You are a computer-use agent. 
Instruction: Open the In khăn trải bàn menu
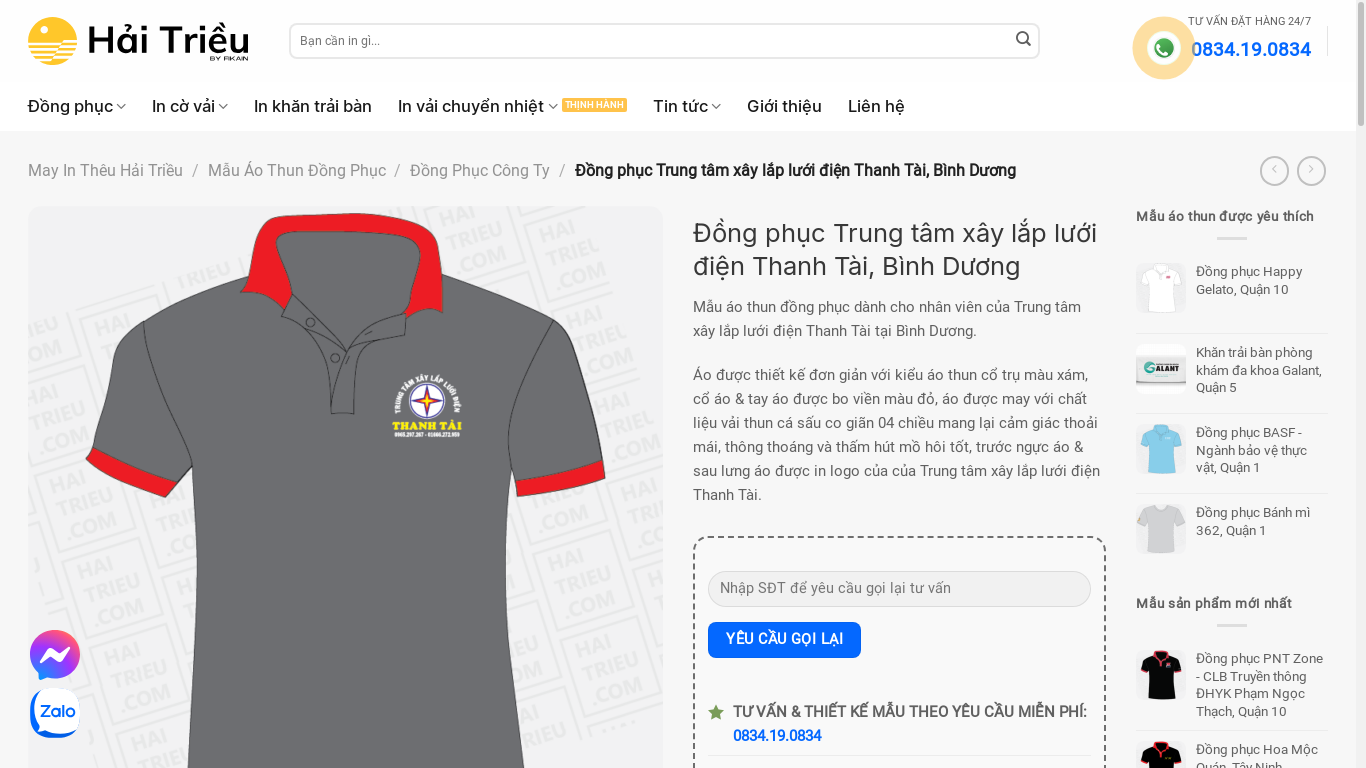[x=313, y=106]
